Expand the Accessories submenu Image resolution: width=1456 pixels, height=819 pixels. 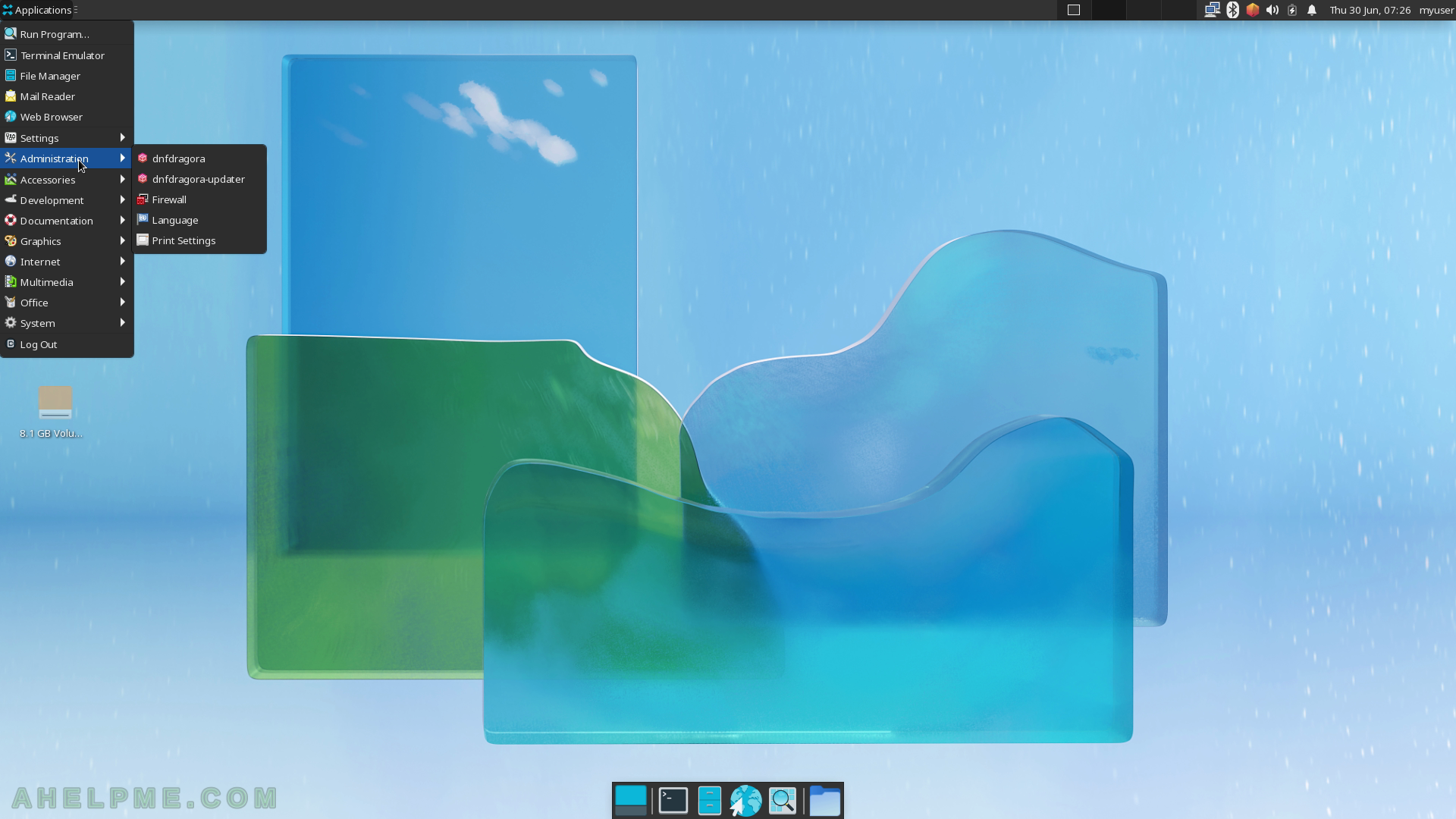tap(67, 180)
